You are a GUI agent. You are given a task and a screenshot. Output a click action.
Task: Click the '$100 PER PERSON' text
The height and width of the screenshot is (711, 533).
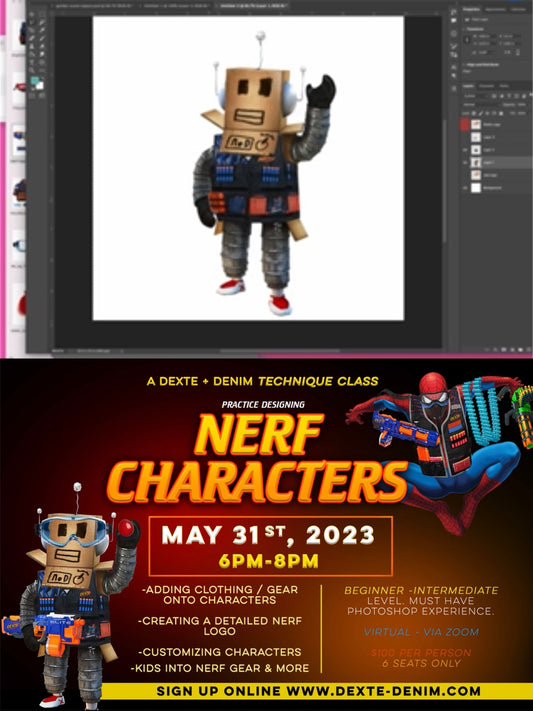[x=421, y=653]
